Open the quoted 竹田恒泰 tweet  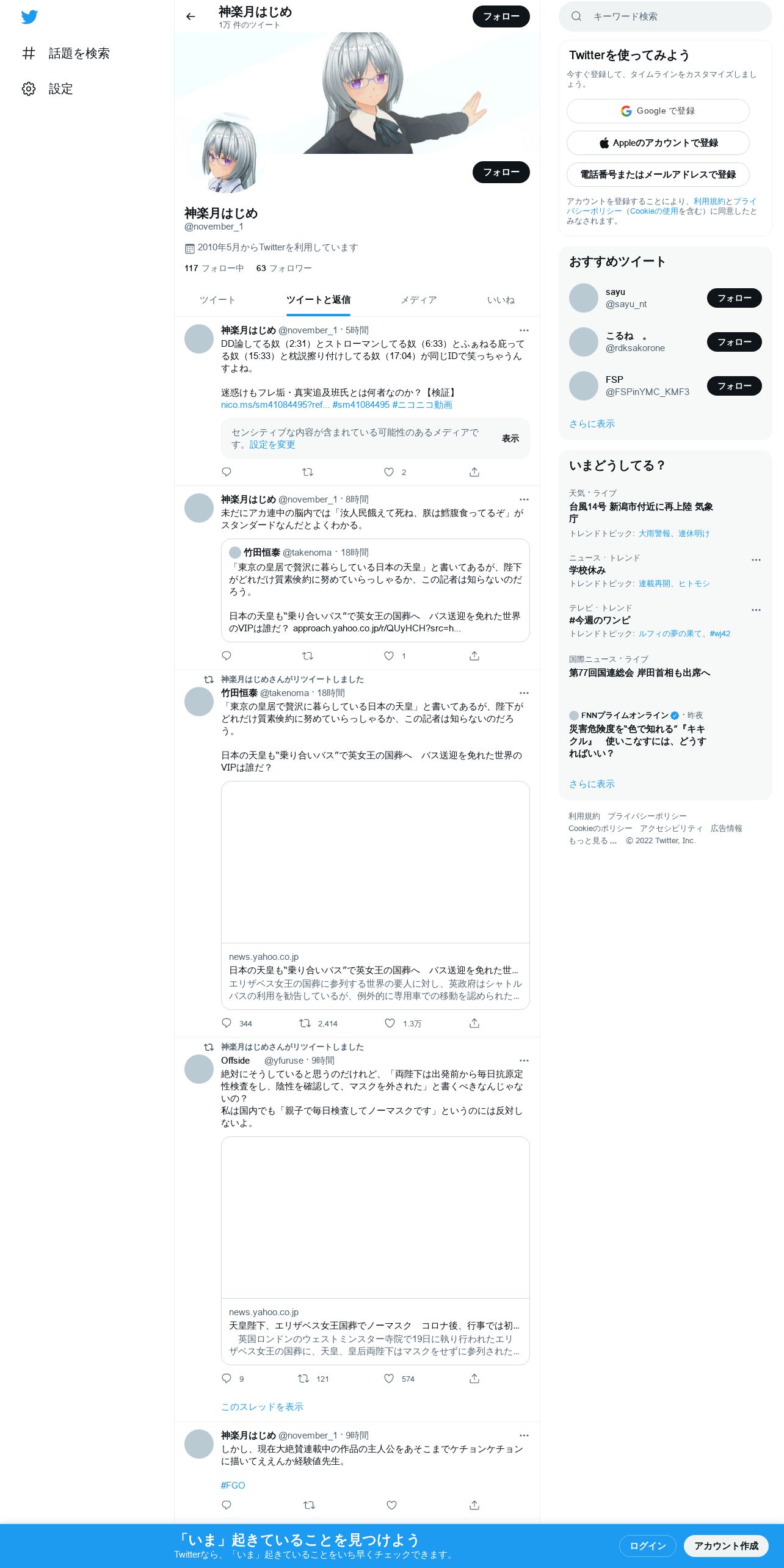[x=375, y=590]
